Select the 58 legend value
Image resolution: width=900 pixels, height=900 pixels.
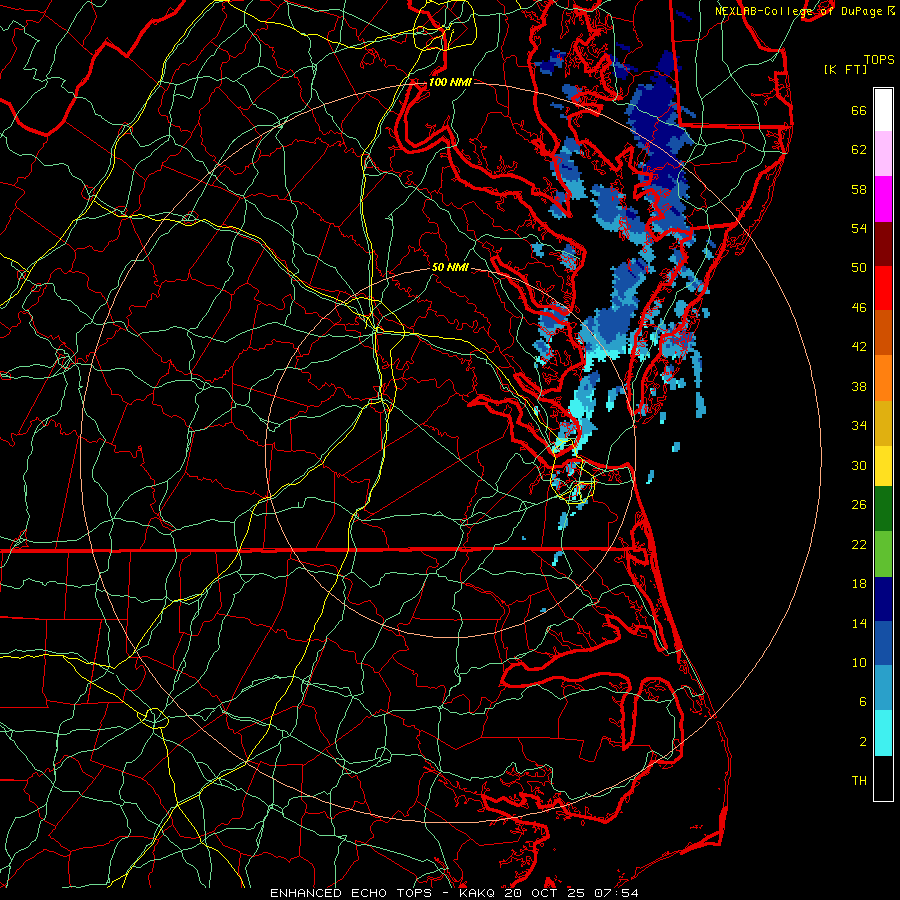(x=859, y=189)
